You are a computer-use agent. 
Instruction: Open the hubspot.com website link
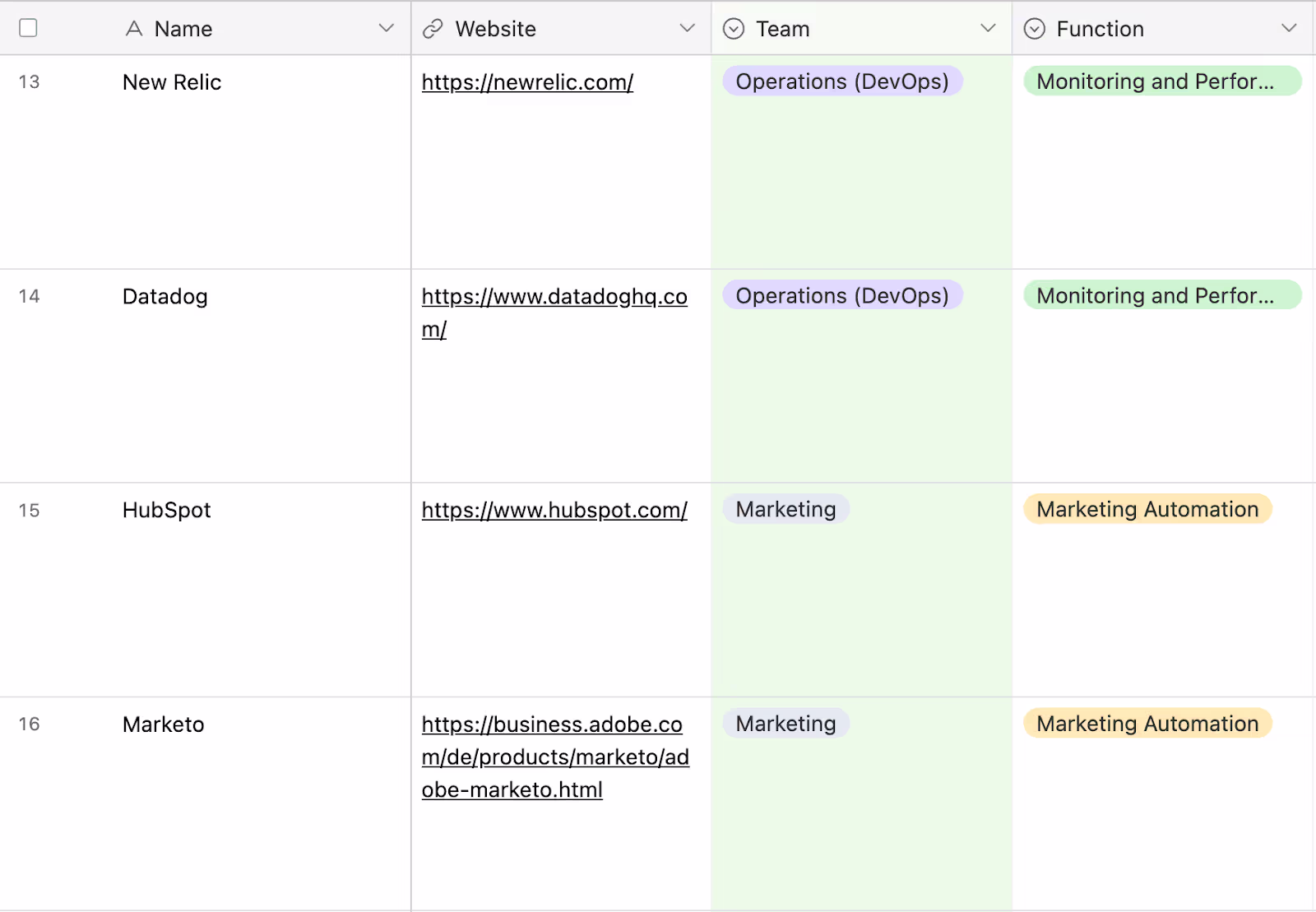[x=554, y=510]
